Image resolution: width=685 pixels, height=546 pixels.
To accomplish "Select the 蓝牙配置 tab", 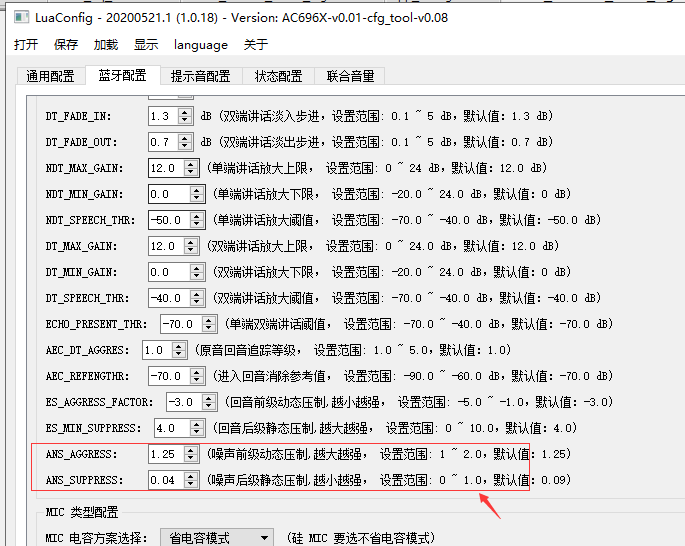I will pyautogui.click(x=122, y=75).
